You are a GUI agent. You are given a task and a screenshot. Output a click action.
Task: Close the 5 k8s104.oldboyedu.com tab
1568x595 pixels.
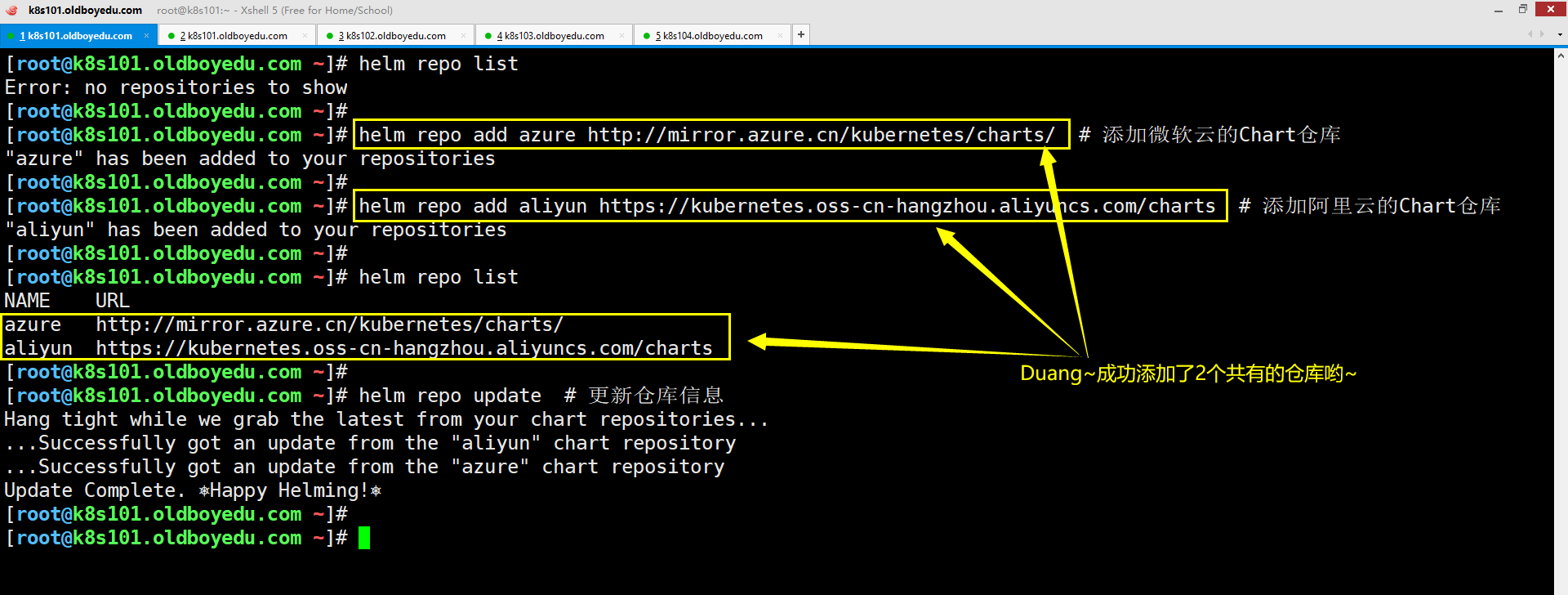(x=780, y=35)
